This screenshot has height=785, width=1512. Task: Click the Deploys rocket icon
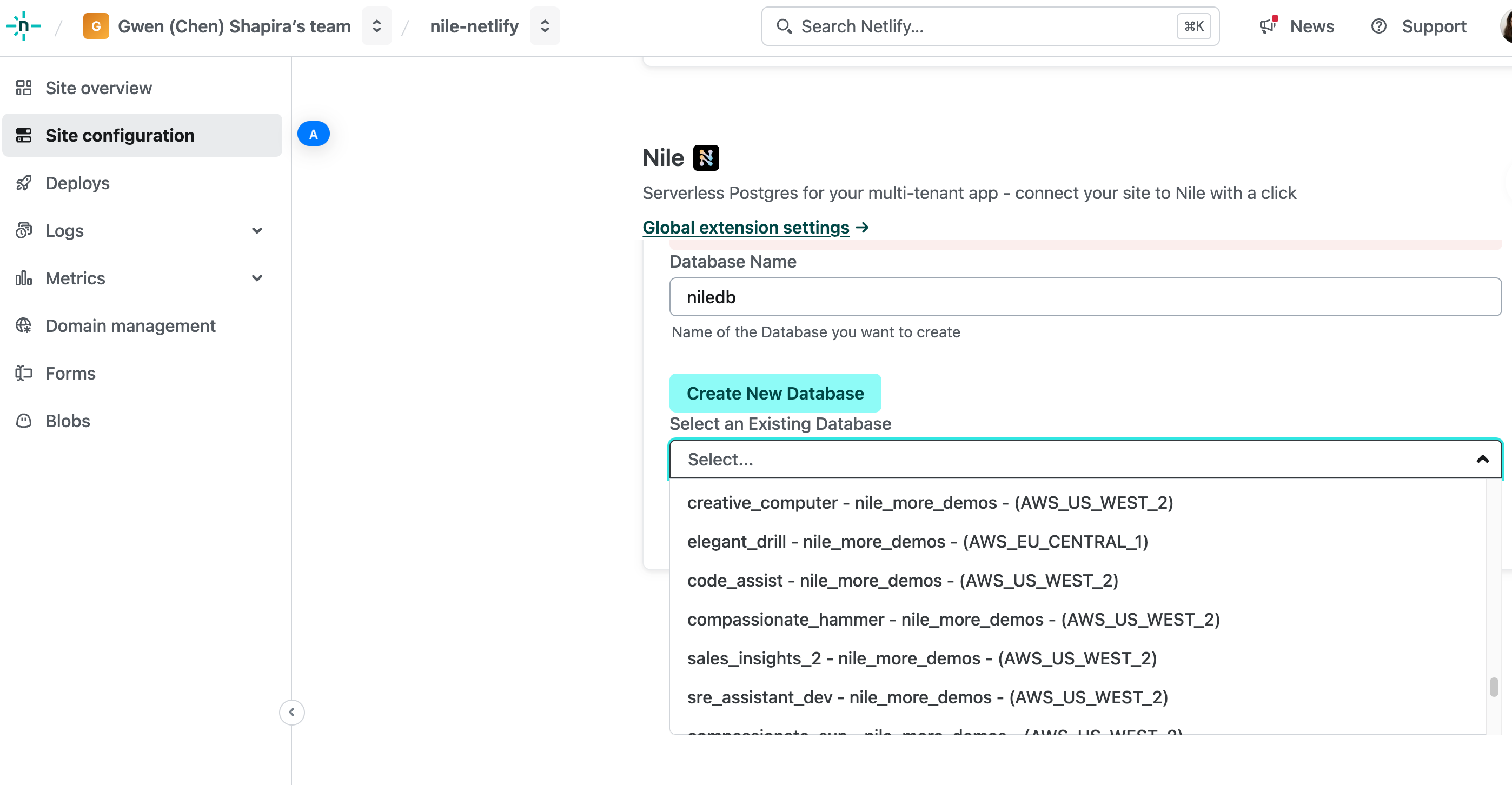[x=23, y=183]
